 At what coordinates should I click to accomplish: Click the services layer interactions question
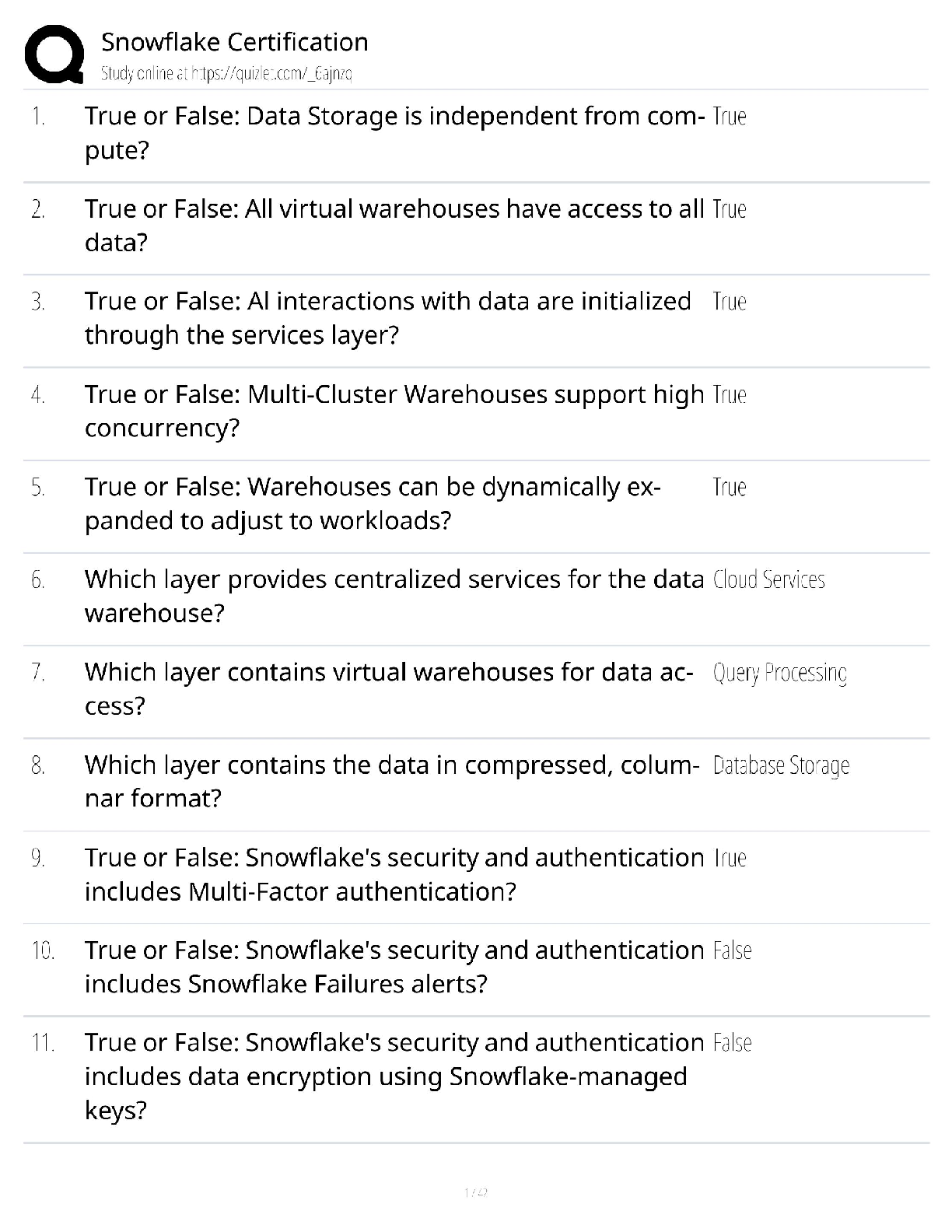[x=387, y=318]
